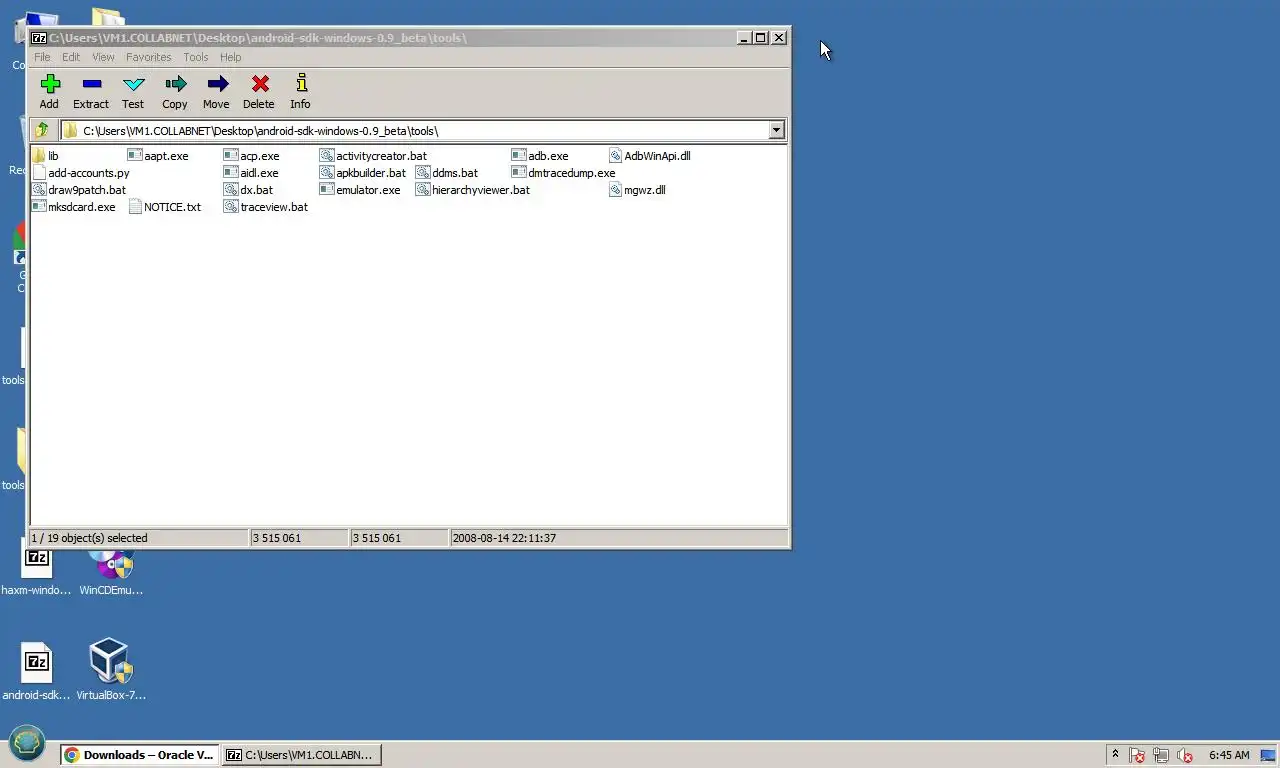1280x768 pixels.
Task: Select android-sdk 7z desktop icon
Action: 36,671
